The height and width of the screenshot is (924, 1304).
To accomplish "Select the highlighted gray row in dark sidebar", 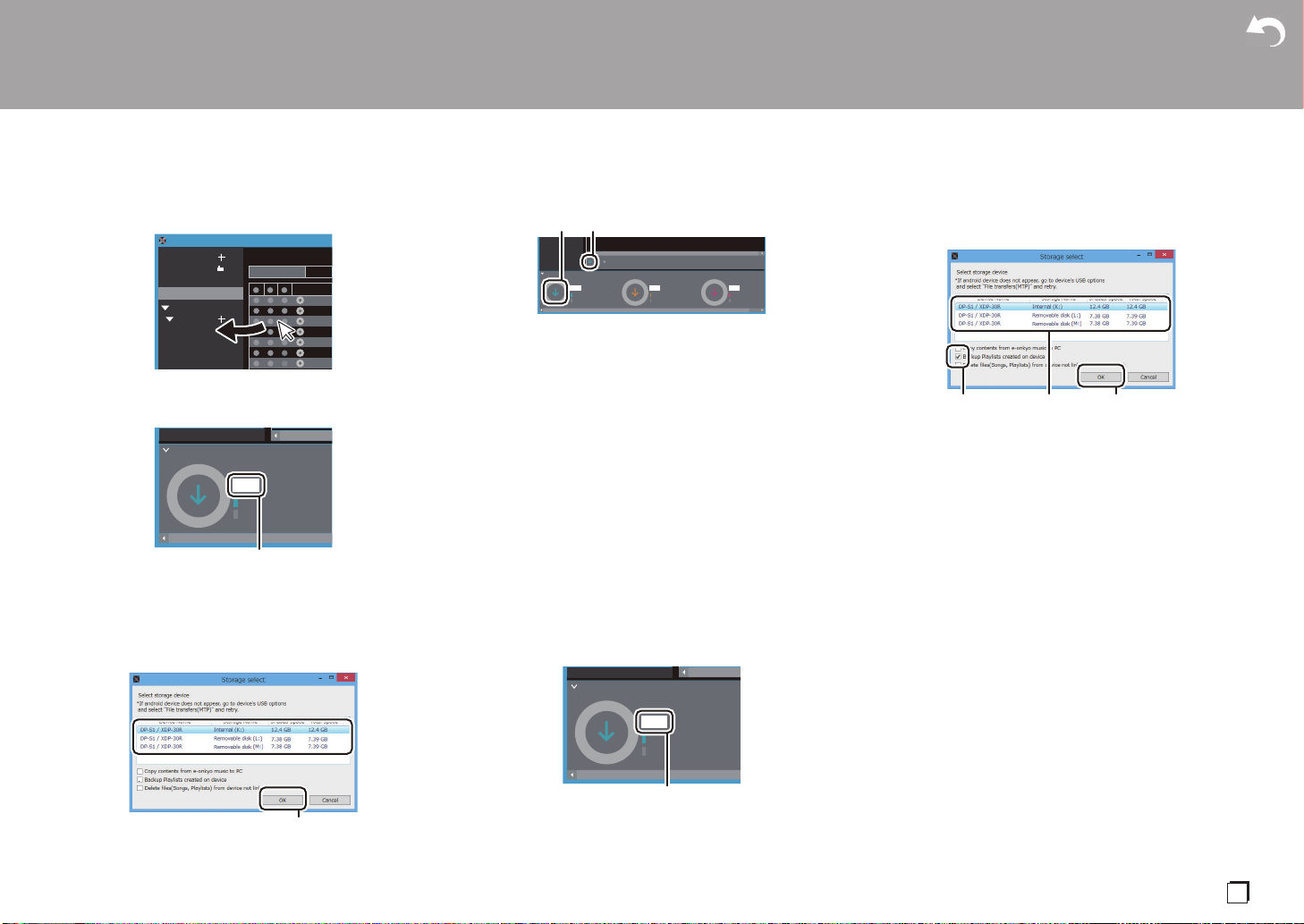I will click(x=201, y=293).
